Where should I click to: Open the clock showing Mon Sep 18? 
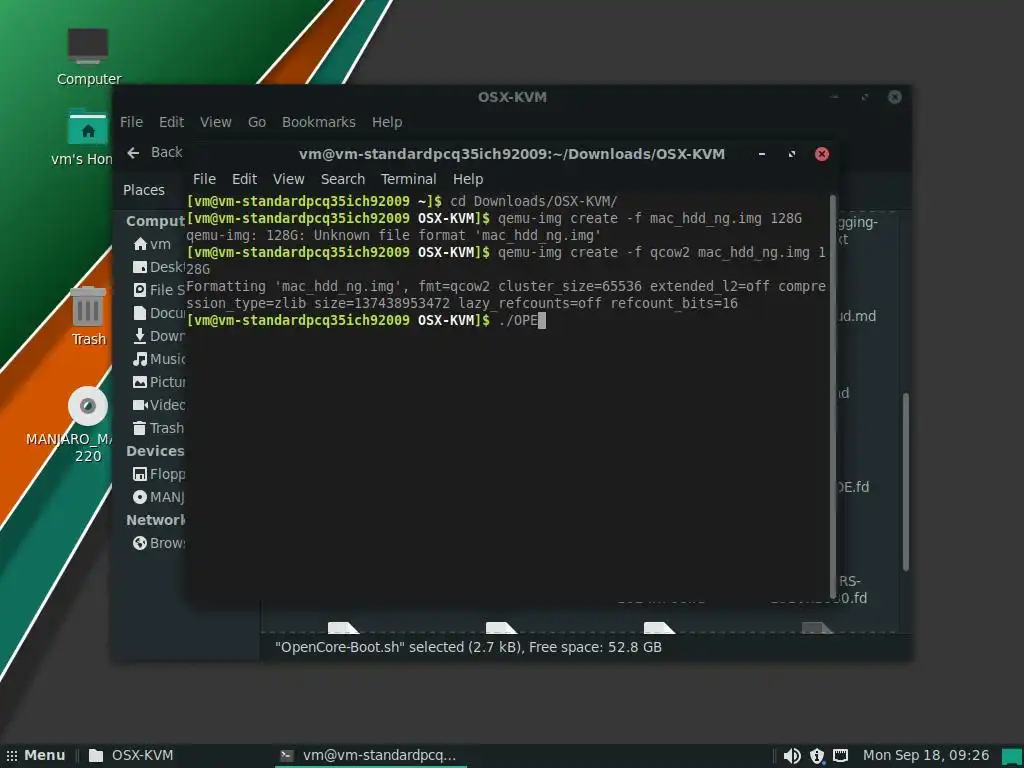(926, 756)
